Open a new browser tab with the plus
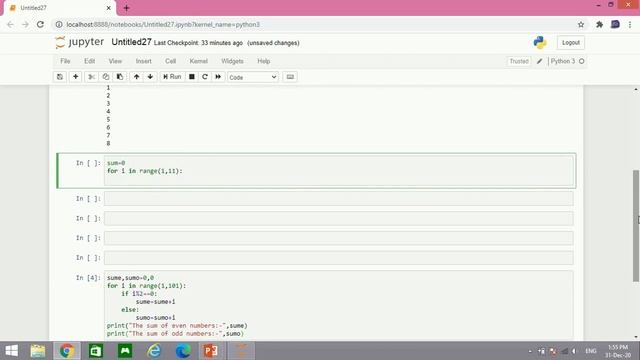The width and height of the screenshot is (640, 360). (x=126, y=8)
